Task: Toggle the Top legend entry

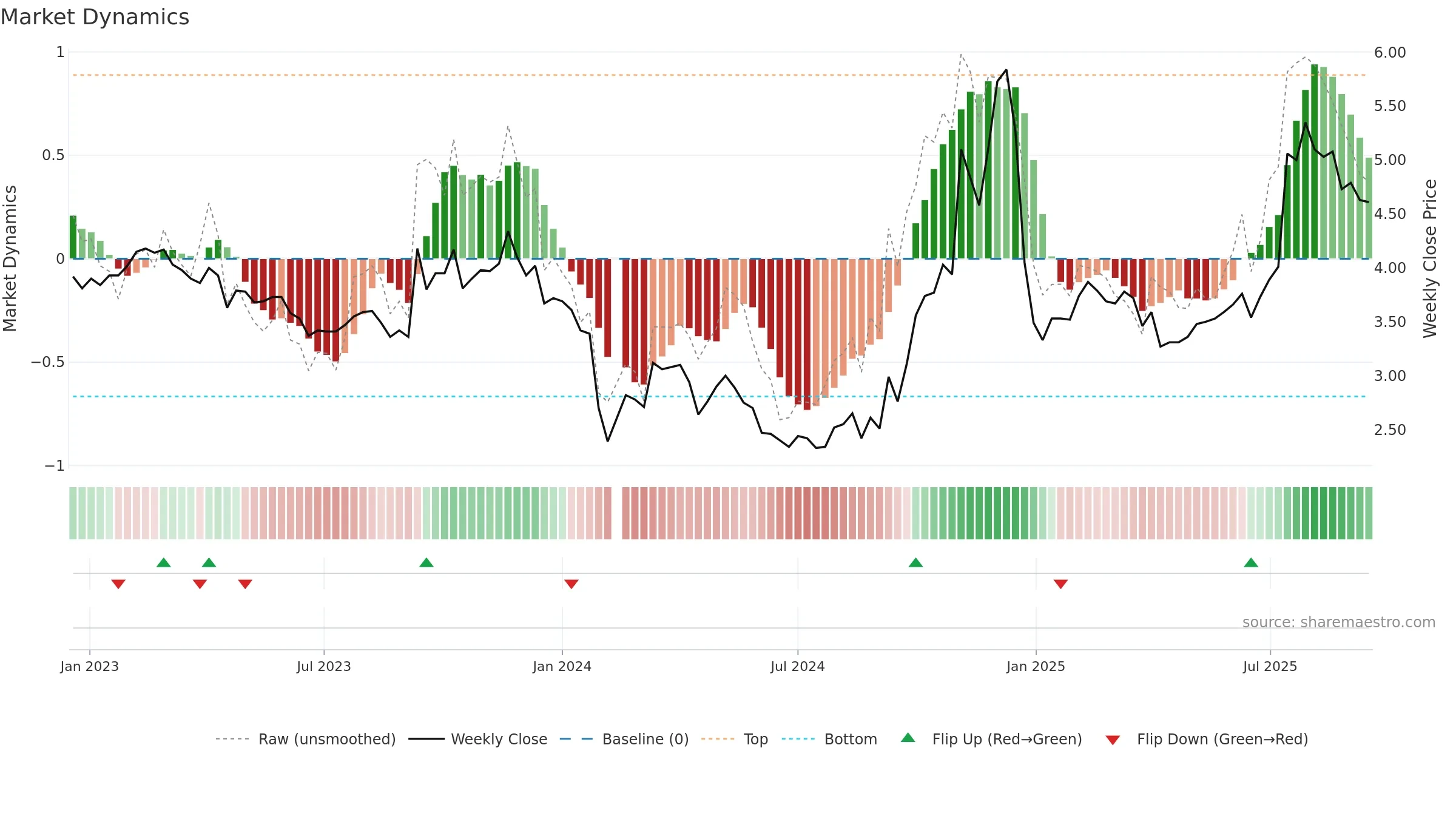Action: click(735, 739)
